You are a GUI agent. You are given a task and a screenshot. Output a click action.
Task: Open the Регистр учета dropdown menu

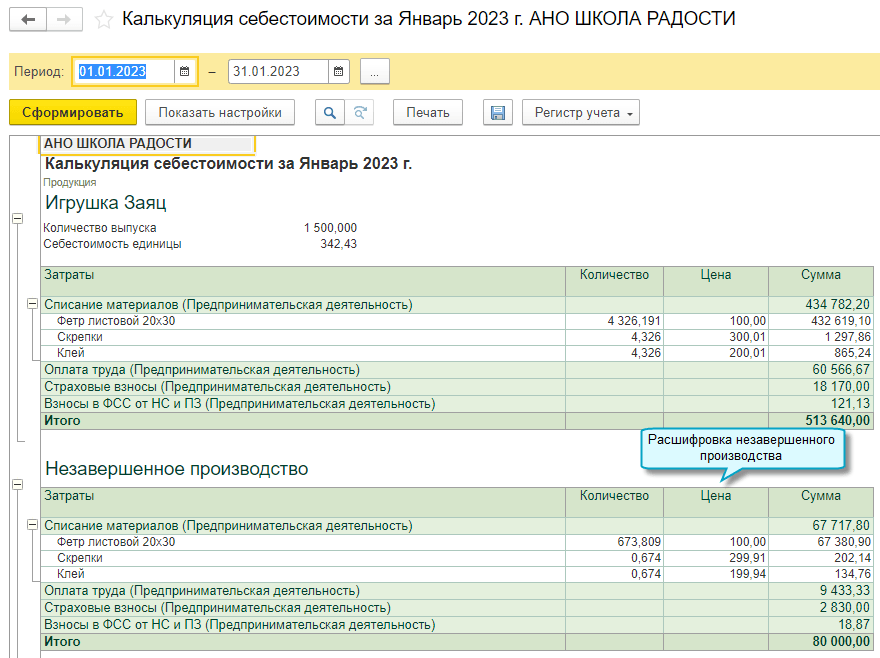click(580, 113)
